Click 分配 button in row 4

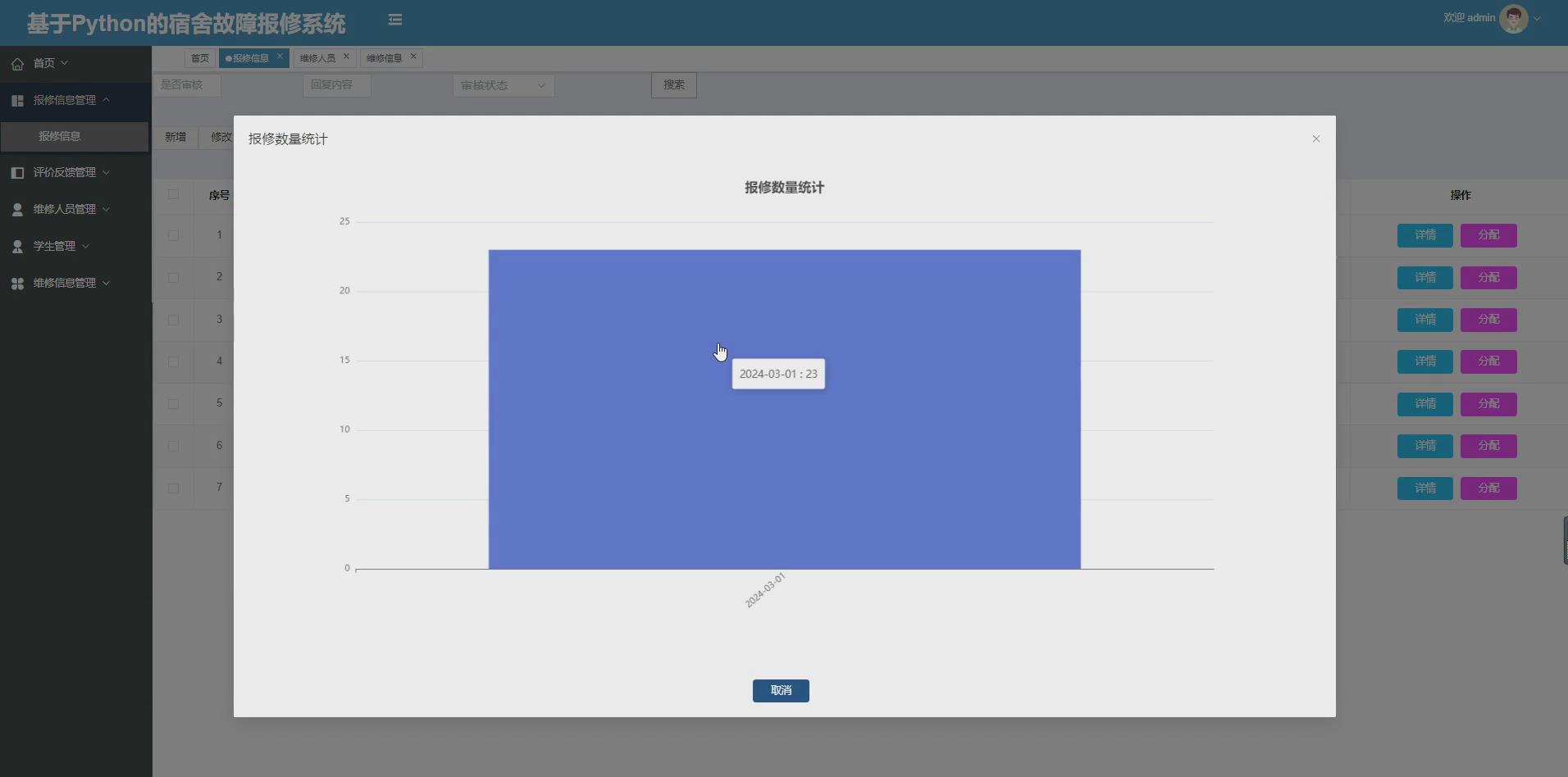tap(1488, 361)
